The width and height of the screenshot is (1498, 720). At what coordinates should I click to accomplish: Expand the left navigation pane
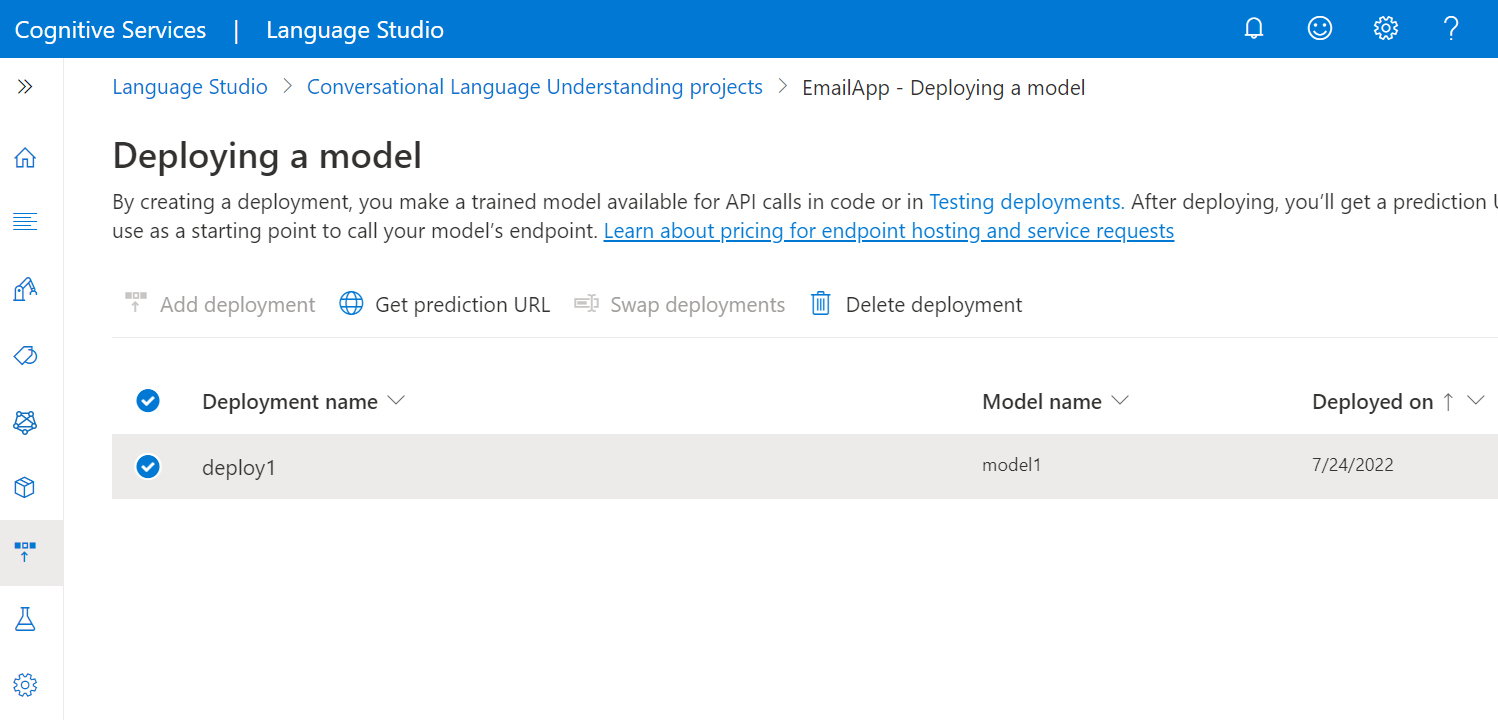(25, 87)
